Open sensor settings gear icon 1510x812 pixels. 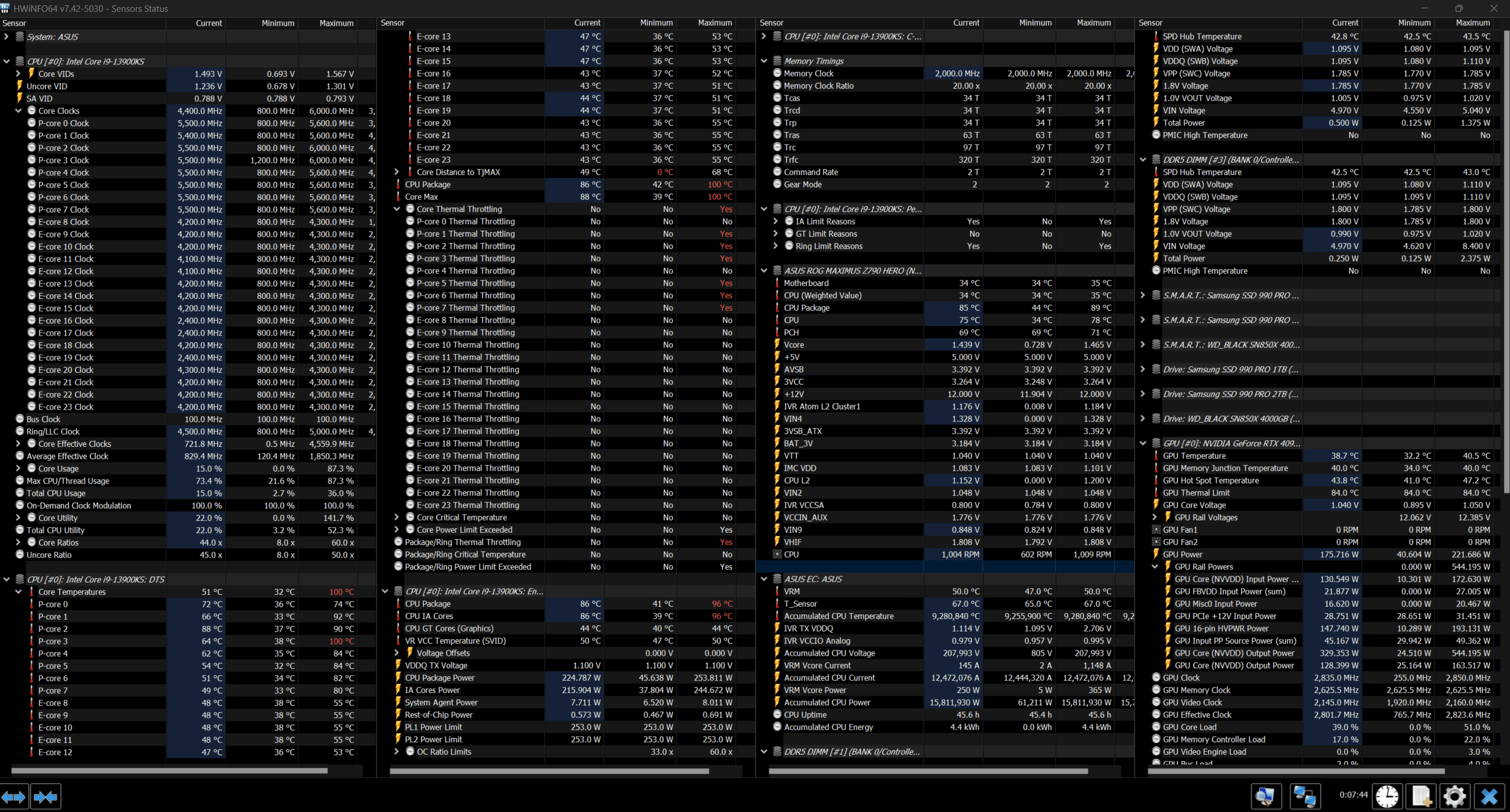(x=1456, y=797)
